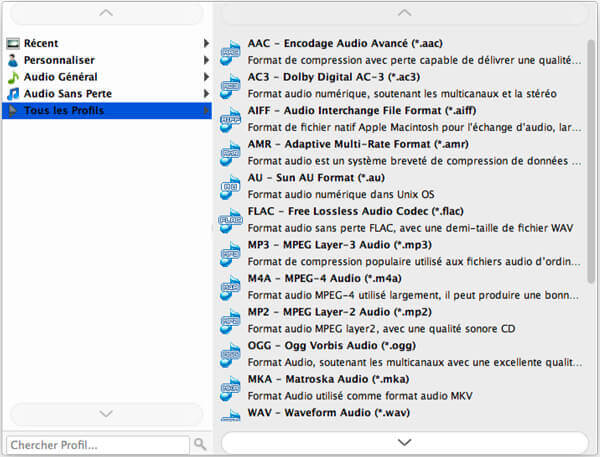Click the search magnifier icon
Screen dimensions: 600x457
coord(200,444)
